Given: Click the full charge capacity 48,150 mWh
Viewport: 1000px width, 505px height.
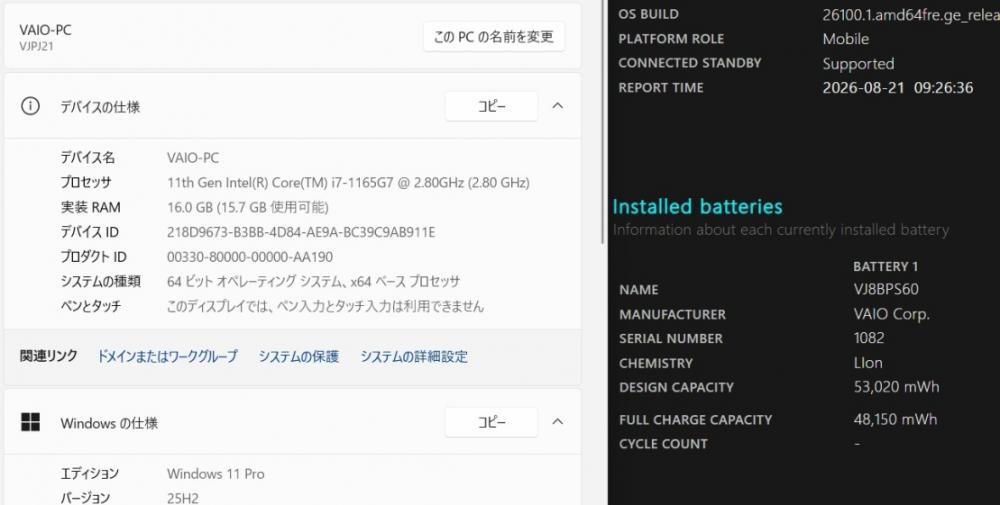Looking at the screenshot, I should (x=895, y=420).
